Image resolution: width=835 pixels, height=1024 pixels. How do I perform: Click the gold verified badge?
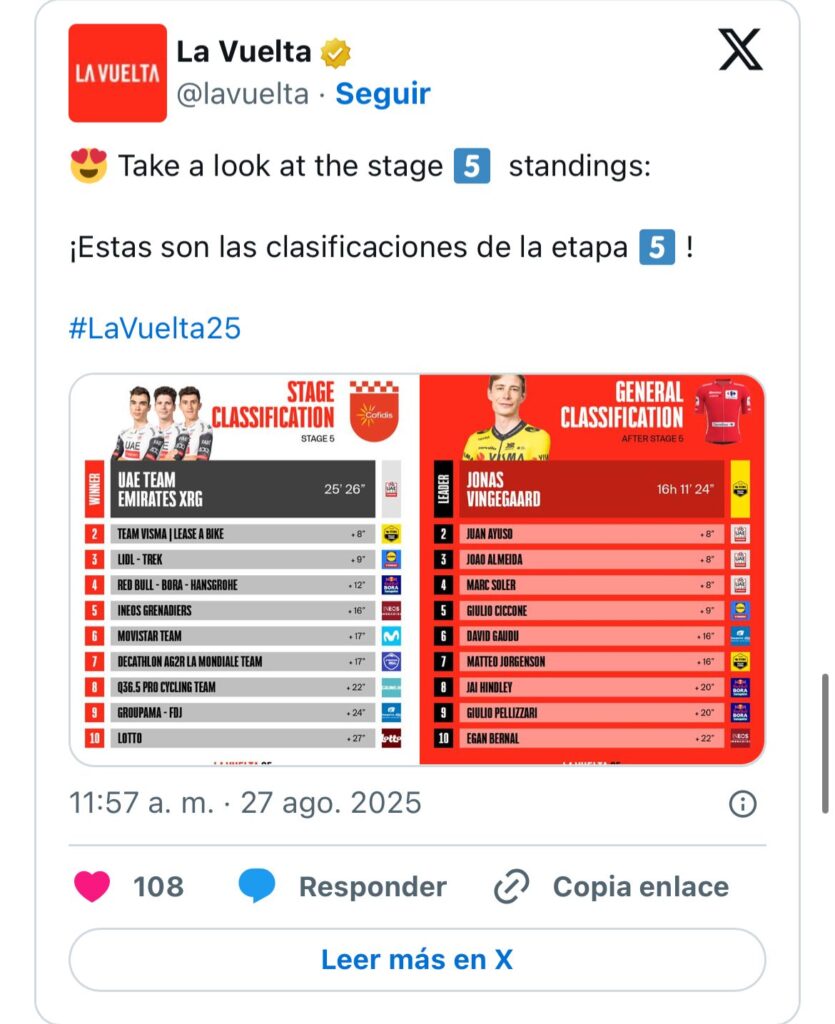click(336, 53)
